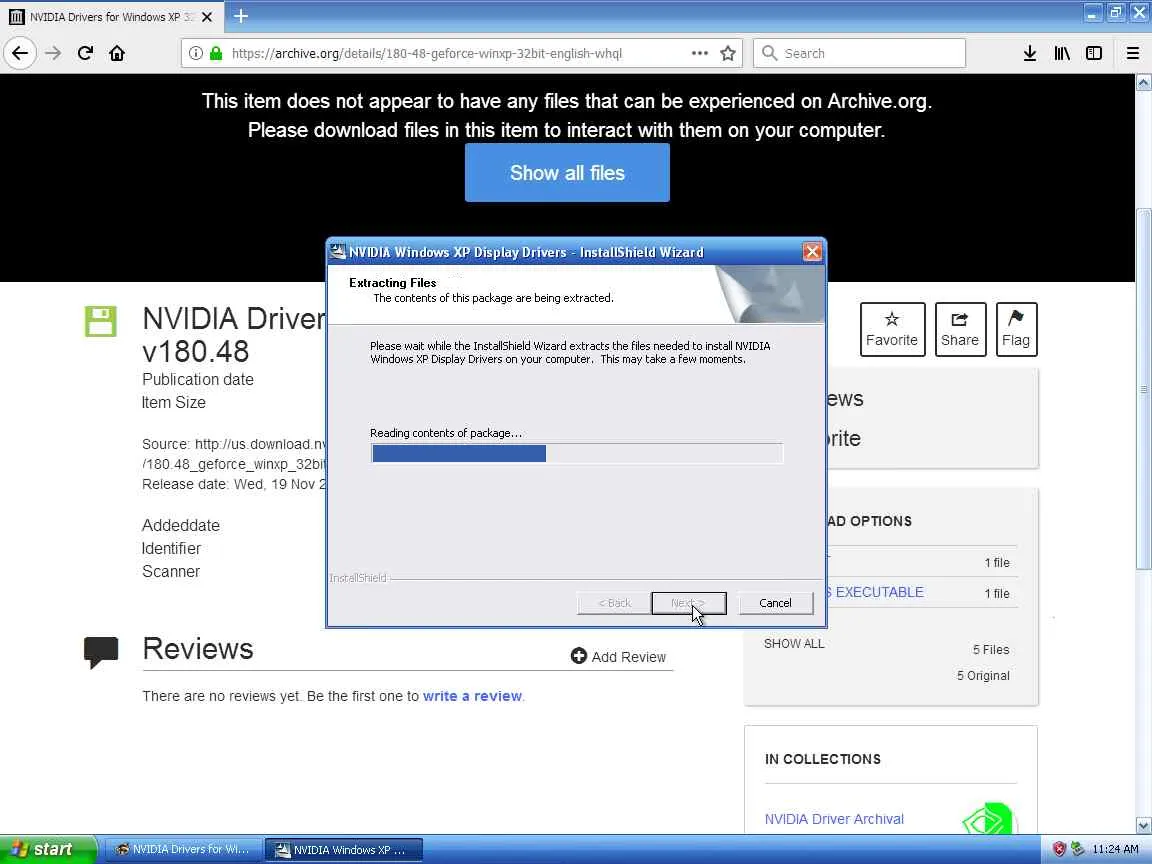
Task: Click the Reviews speech bubble icon
Action: point(101,652)
